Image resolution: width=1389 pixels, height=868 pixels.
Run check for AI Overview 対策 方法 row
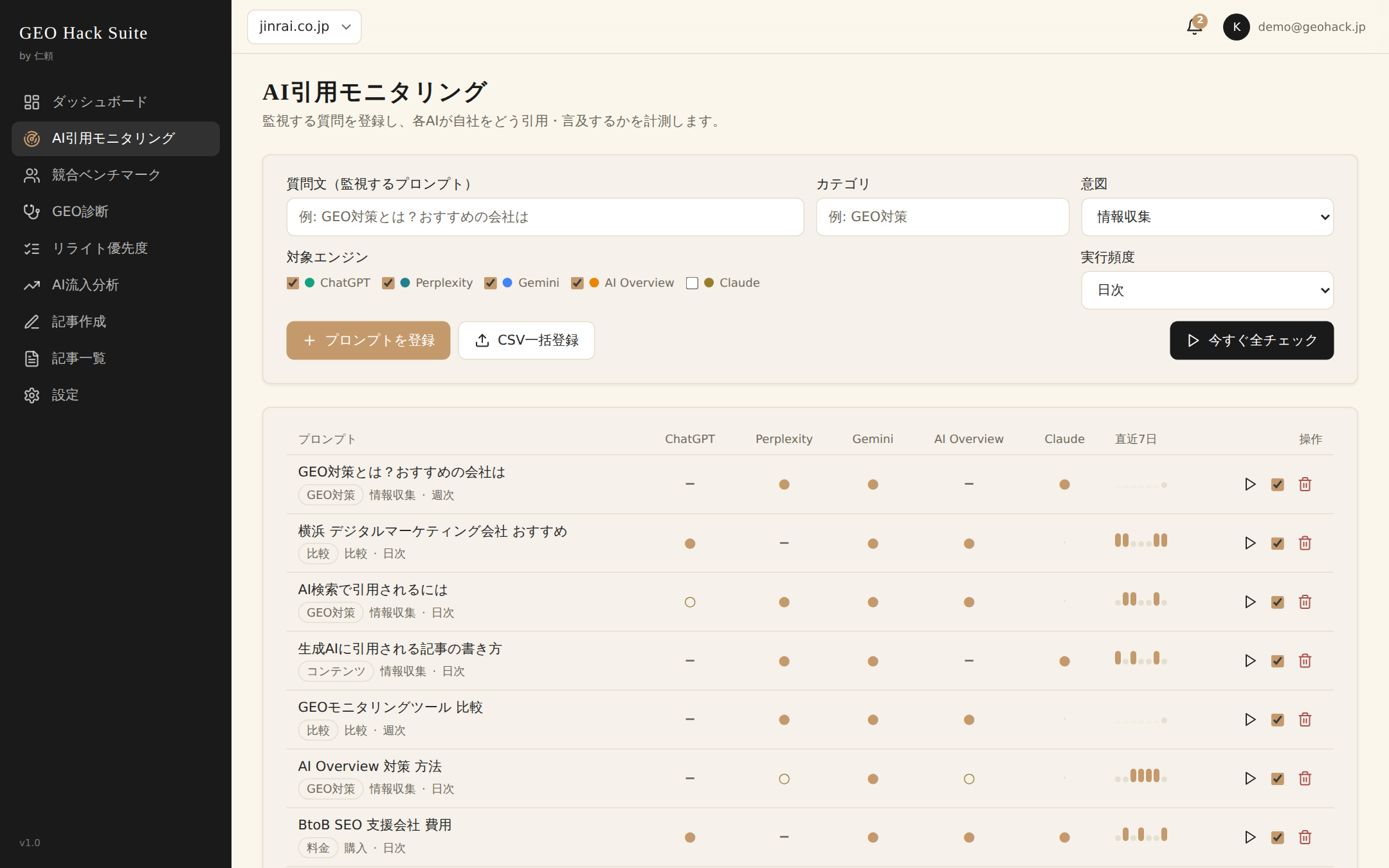(x=1250, y=779)
